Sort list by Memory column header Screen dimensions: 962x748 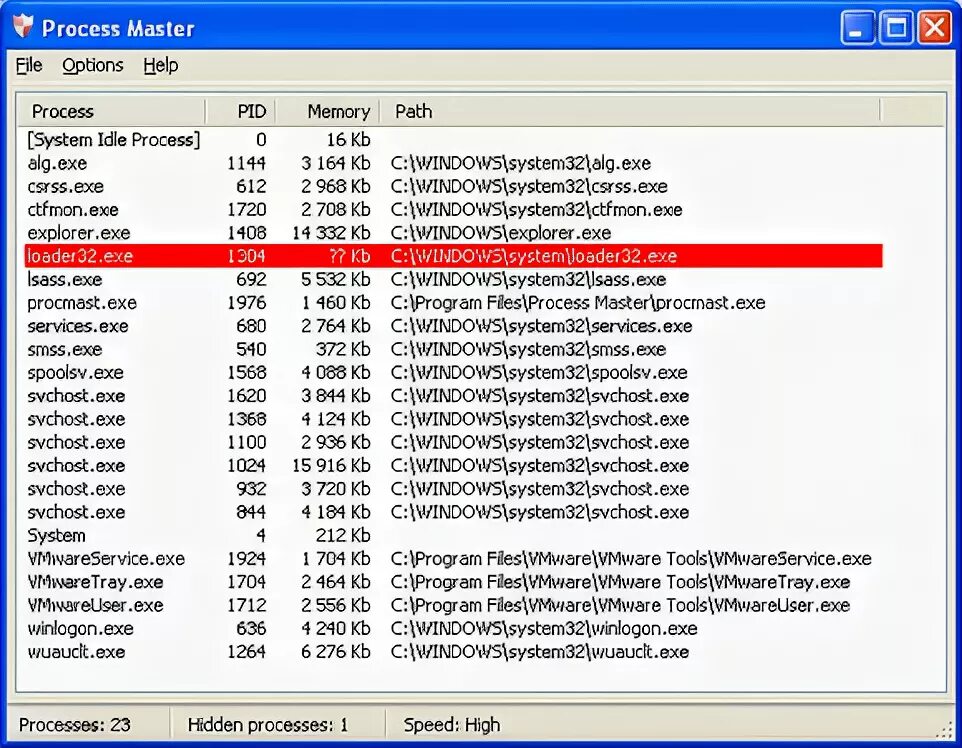point(327,111)
